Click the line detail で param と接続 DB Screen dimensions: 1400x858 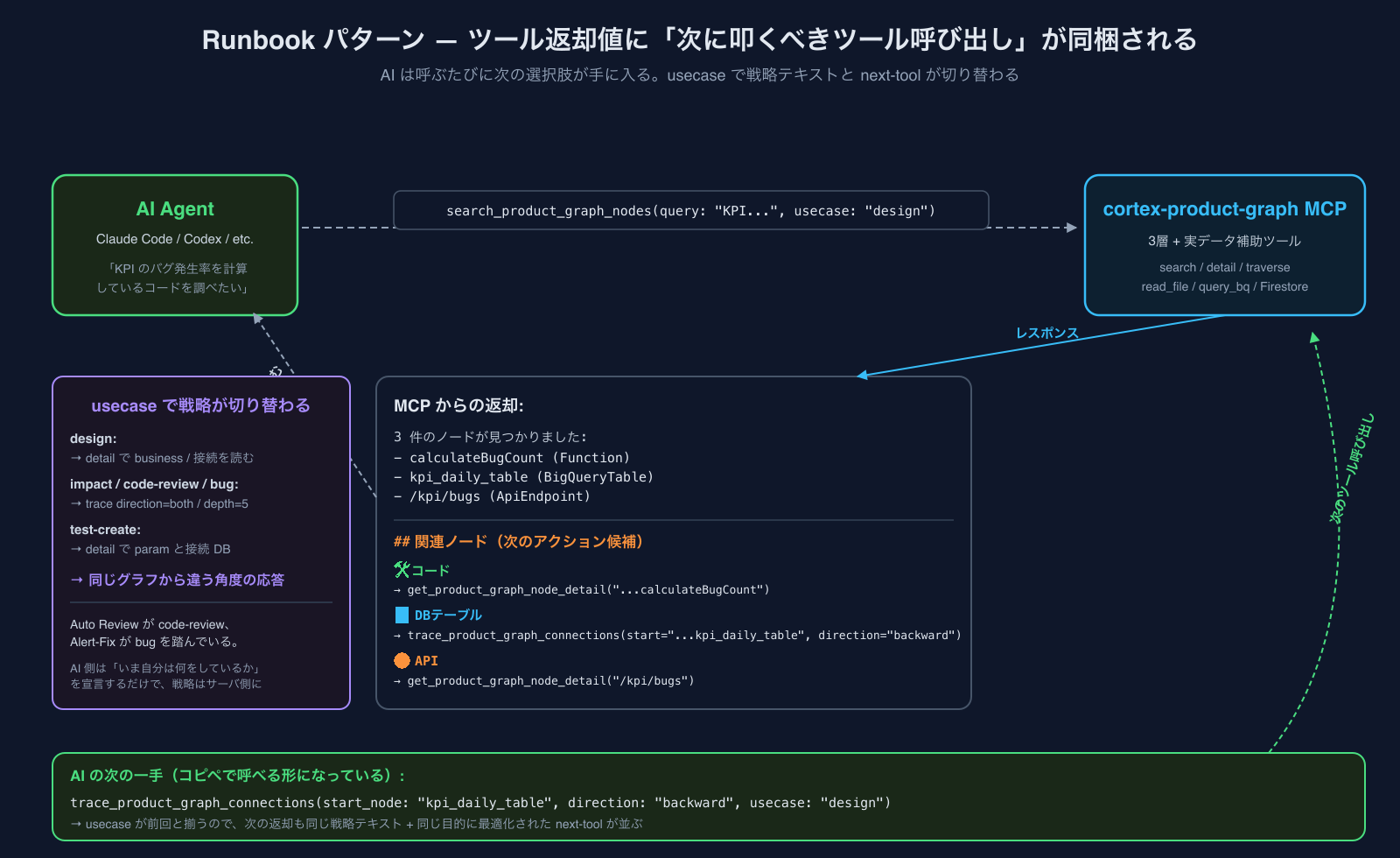point(150,549)
